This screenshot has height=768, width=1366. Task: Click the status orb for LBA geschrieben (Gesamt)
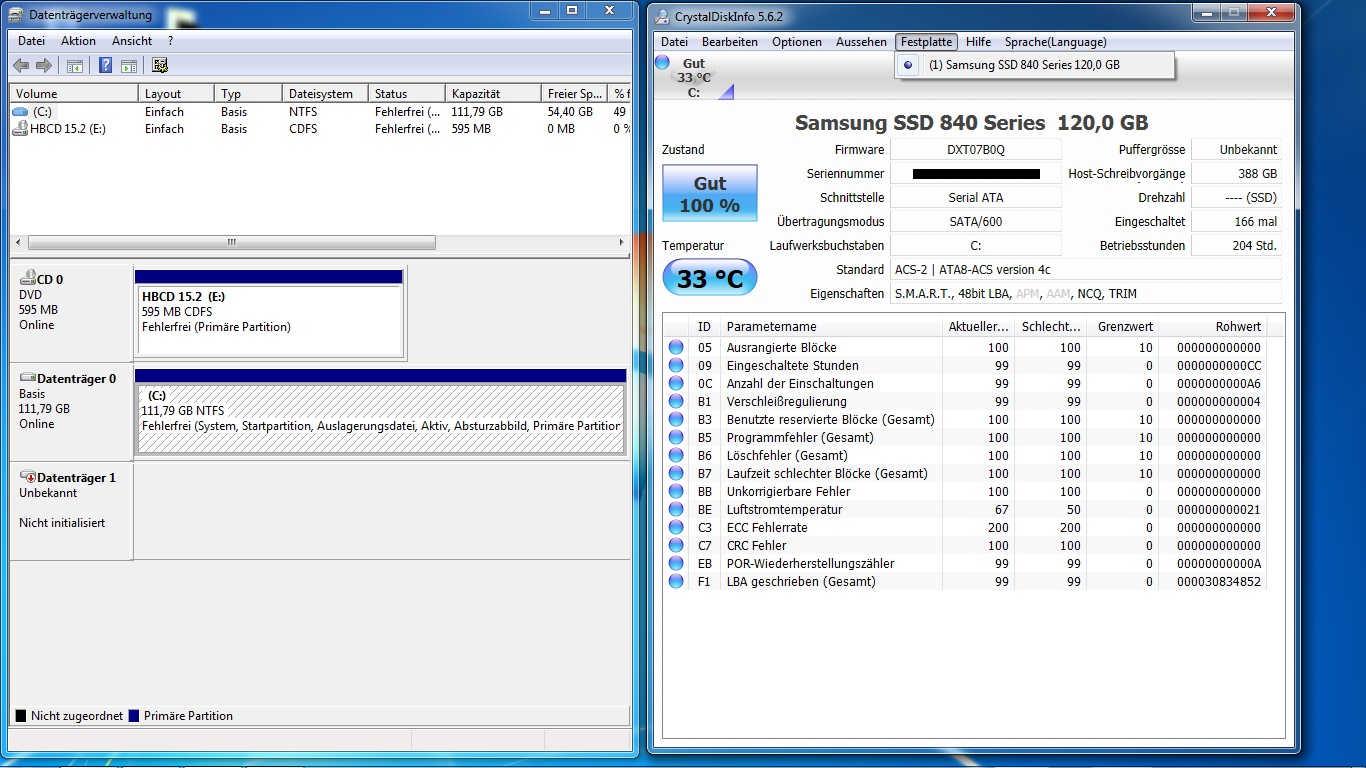click(676, 582)
